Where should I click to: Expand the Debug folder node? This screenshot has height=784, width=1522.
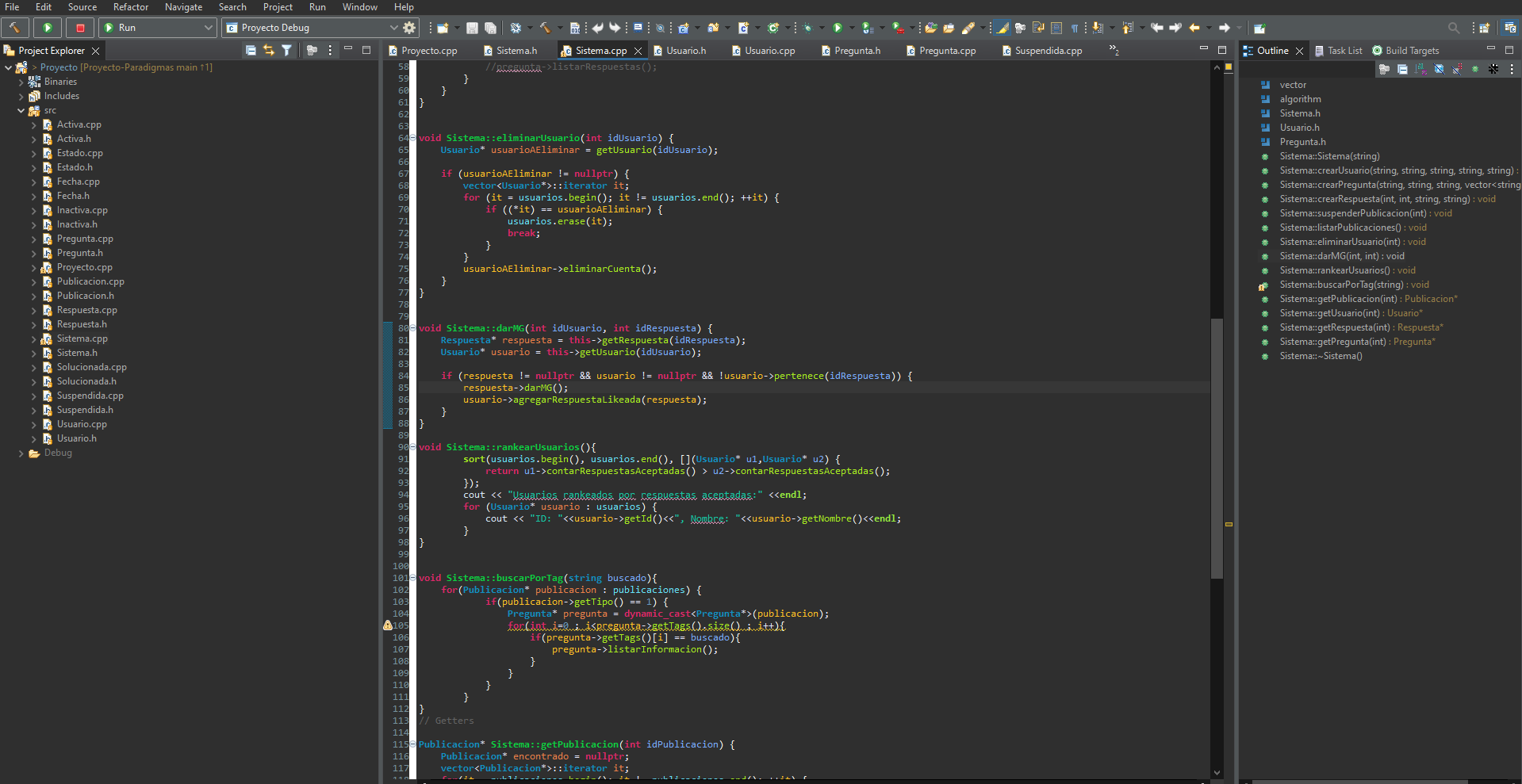(21, 453)
